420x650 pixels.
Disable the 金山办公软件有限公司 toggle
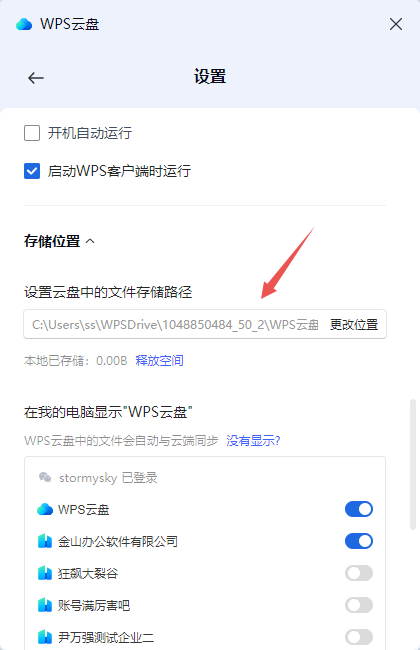click(x=359, y=541)
